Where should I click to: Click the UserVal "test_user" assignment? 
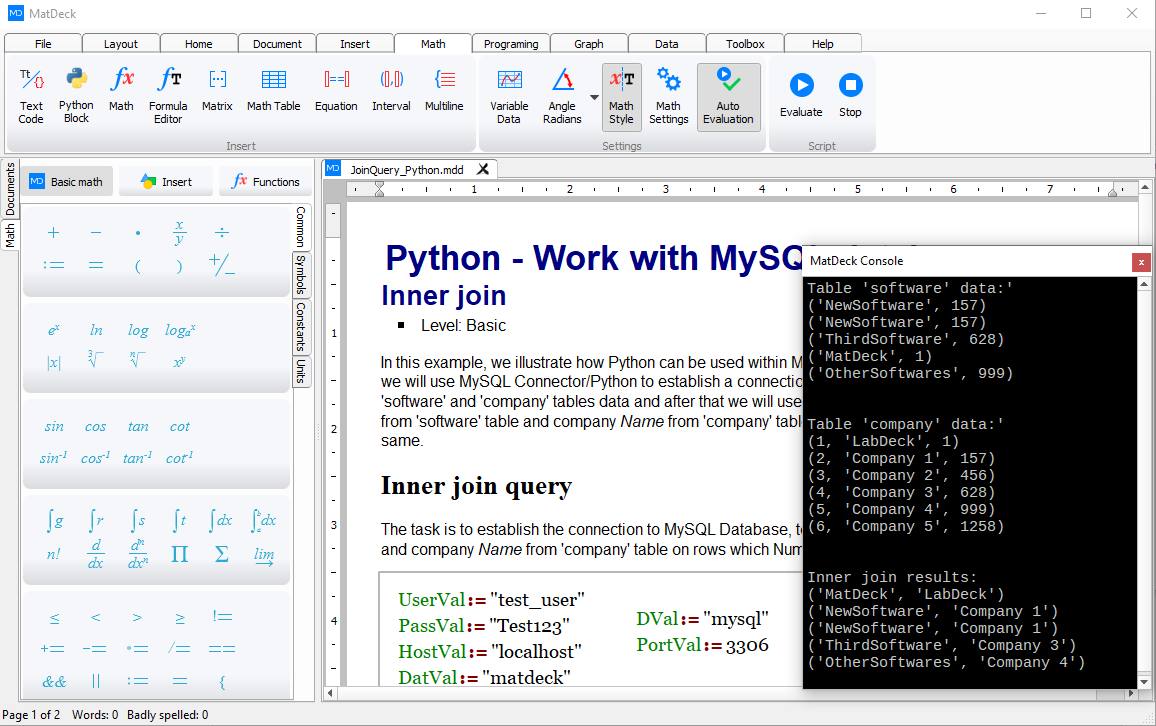click(492, 600)
